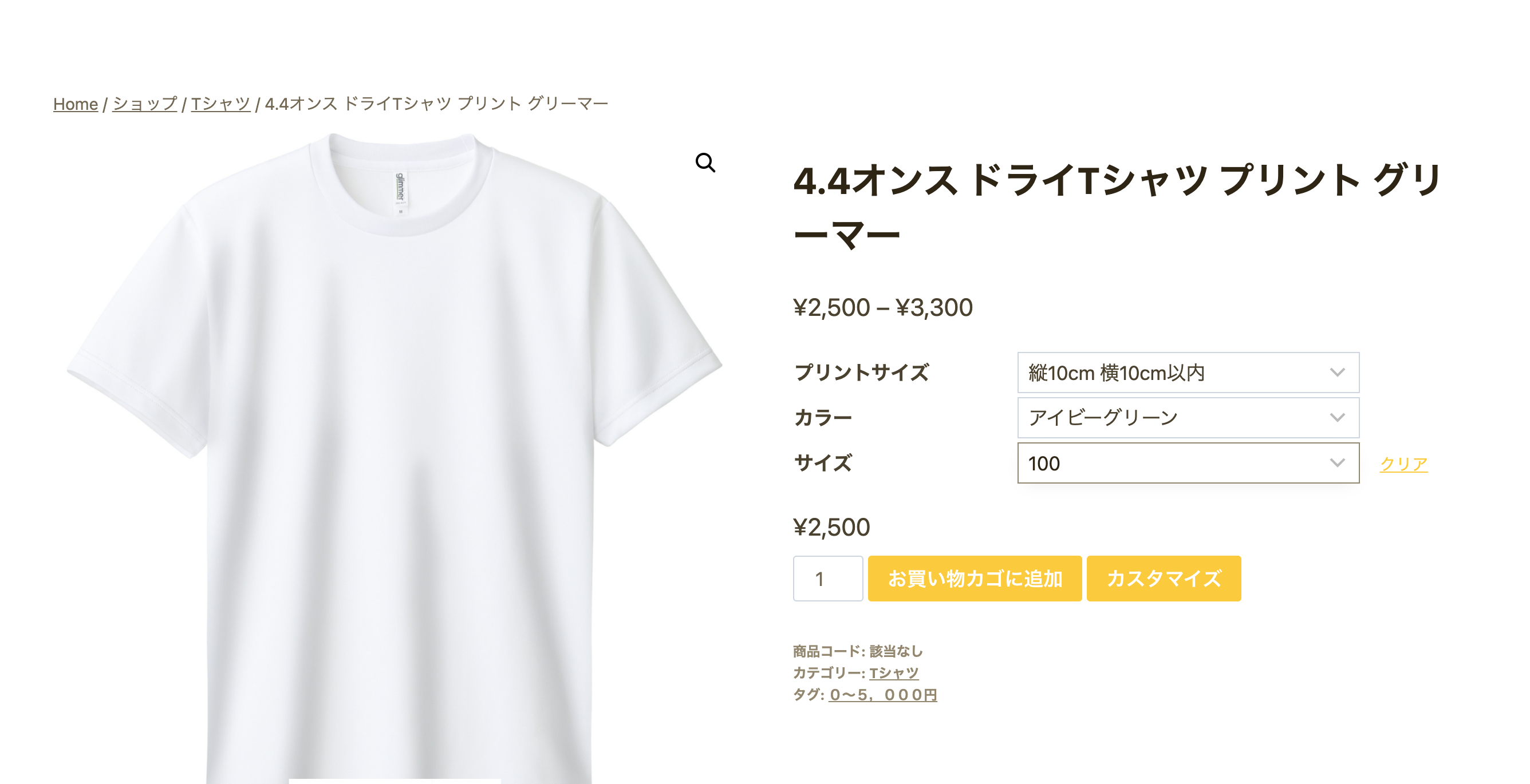Open the プリントサイズ dropdown

click(1188, 373)
